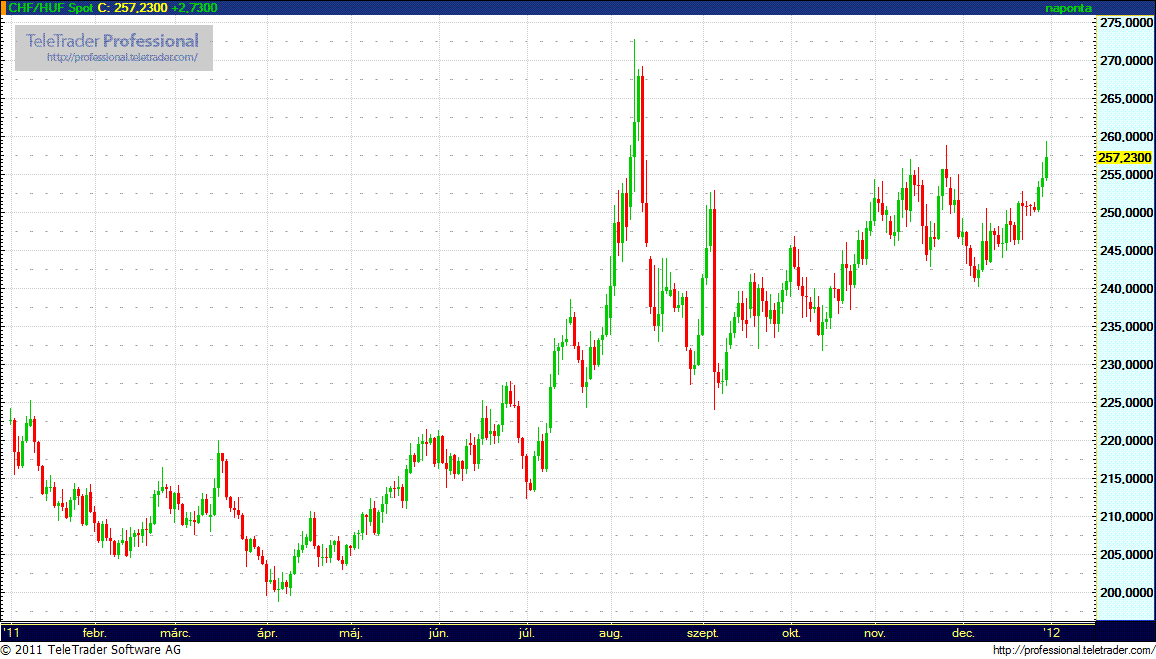The image size is (1156, 659).
Task: Select the márc. month marker
Action: (x=176, y=634)
